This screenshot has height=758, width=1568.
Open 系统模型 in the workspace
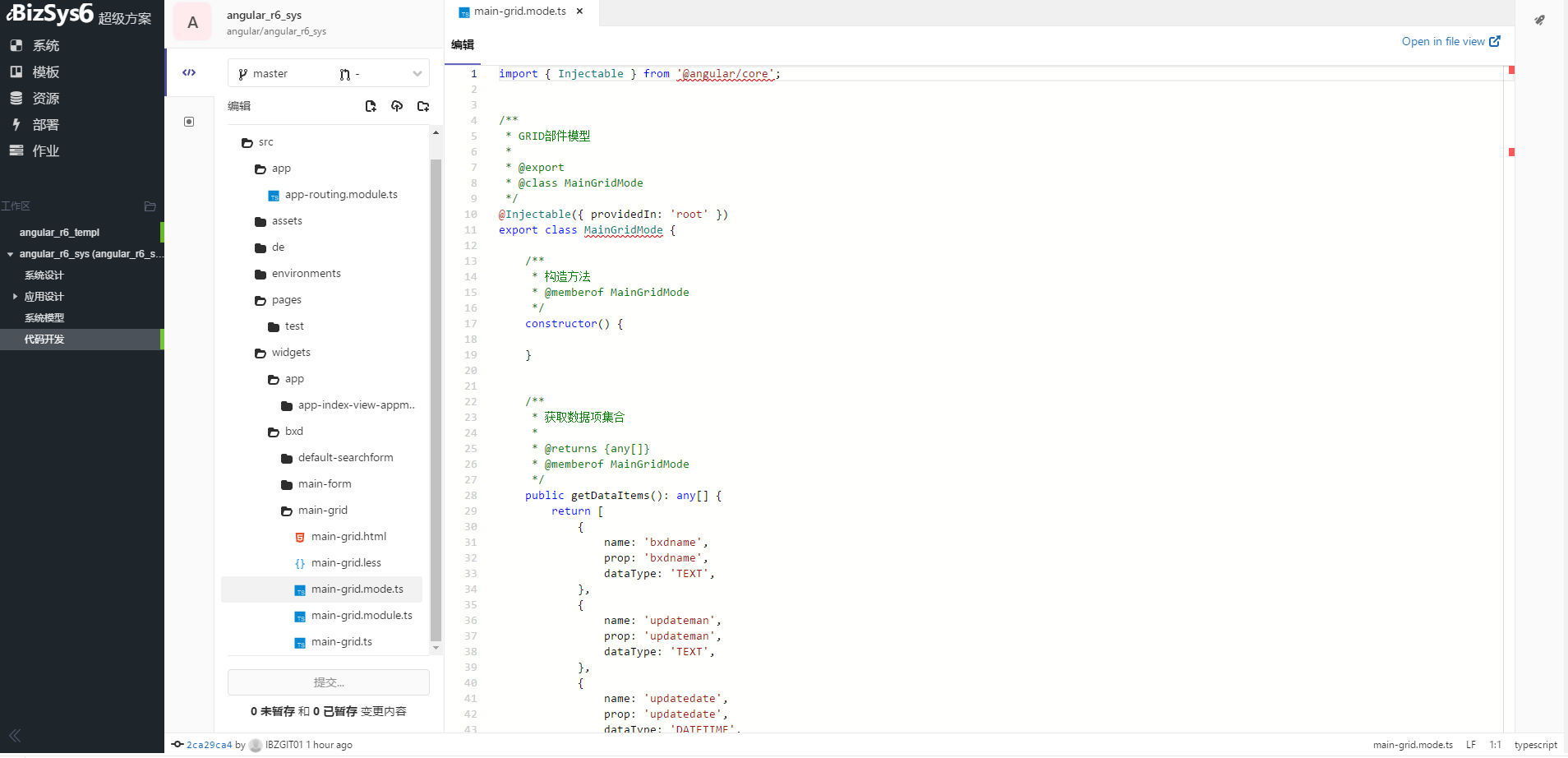tap(44, 318)
